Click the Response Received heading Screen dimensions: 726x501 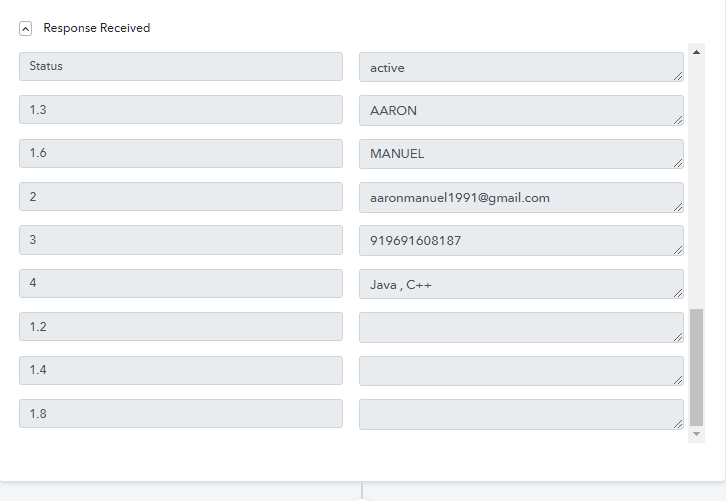pyautogui.click(x=96, y=28)
